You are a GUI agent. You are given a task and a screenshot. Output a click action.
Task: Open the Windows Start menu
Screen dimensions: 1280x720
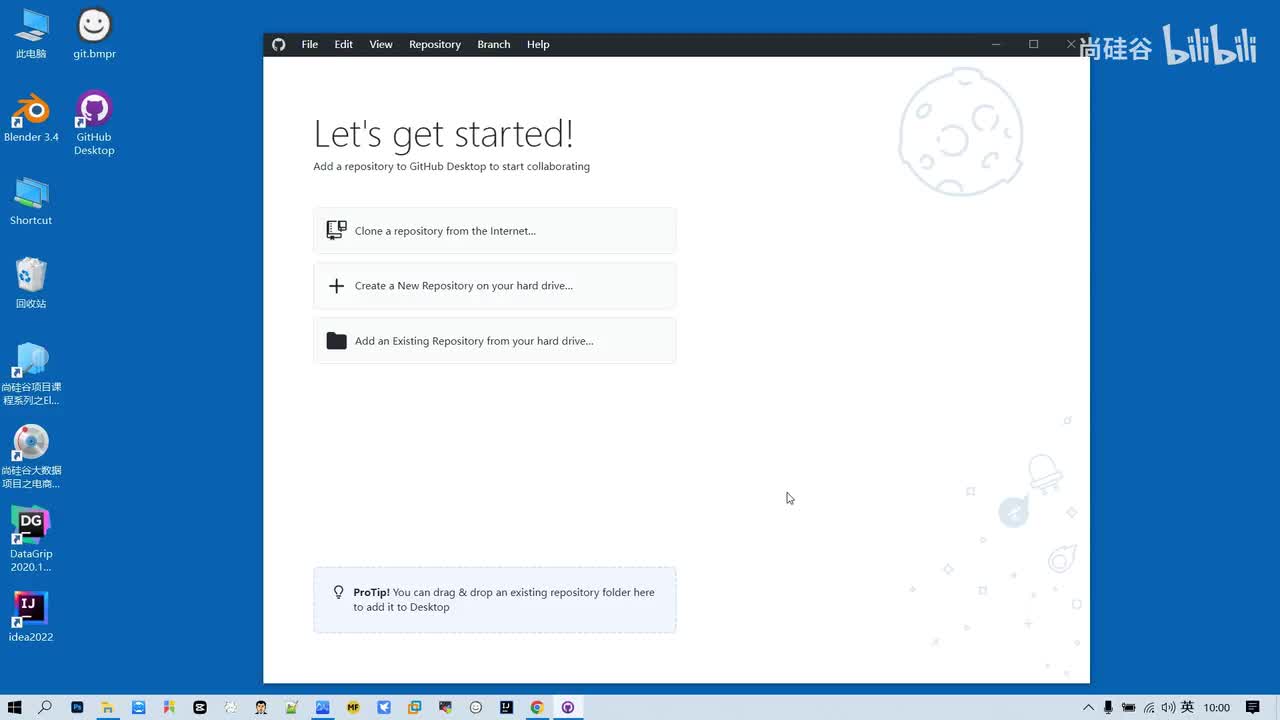point(14,707)
